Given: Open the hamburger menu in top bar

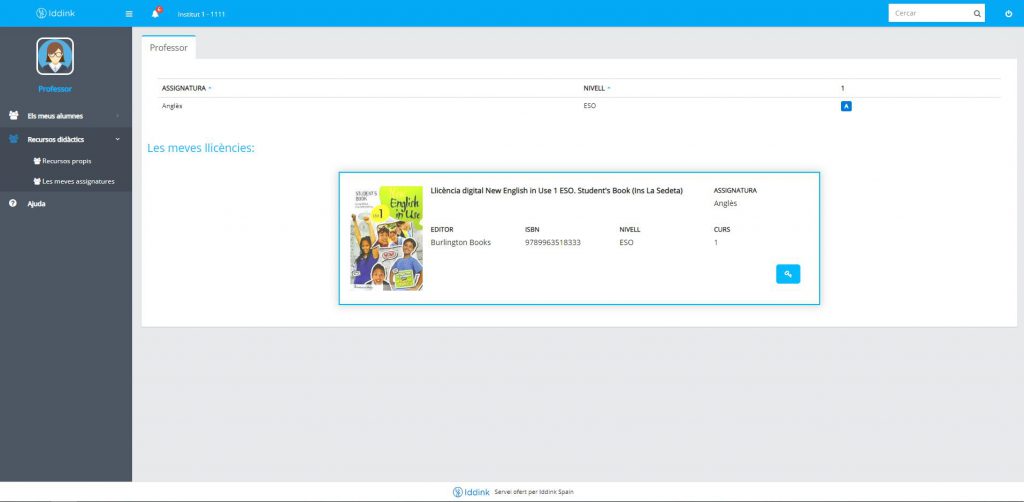Looking at the screenshot, I should tap(128, 14).
